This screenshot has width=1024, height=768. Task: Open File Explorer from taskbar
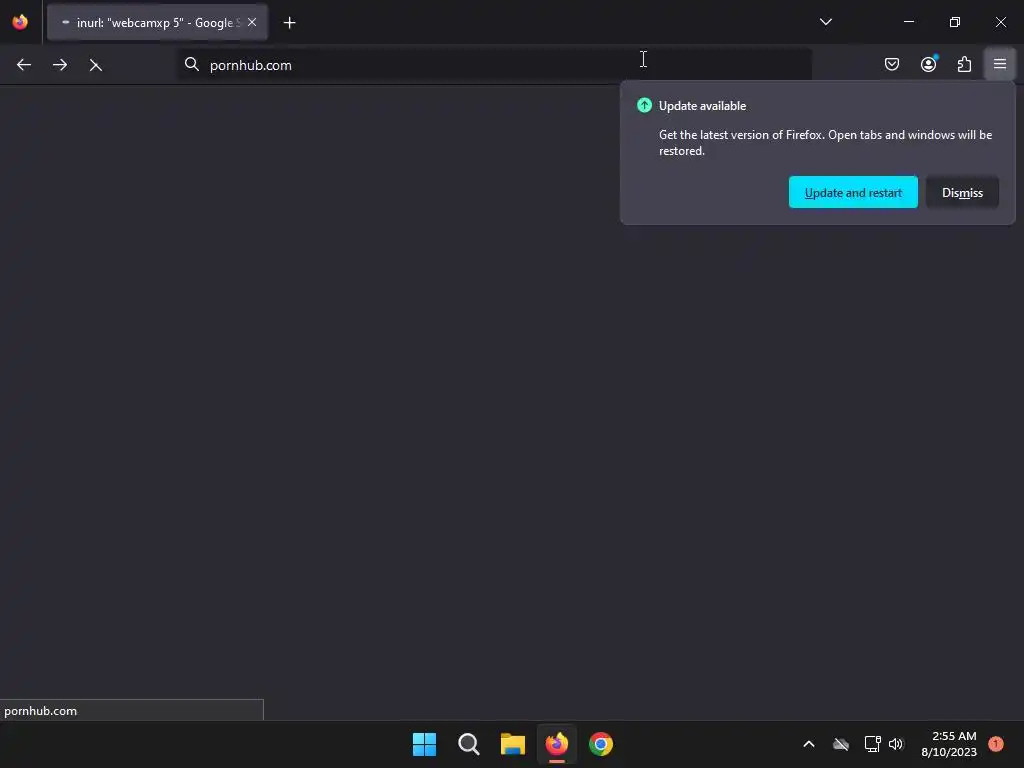click(513, 744)
